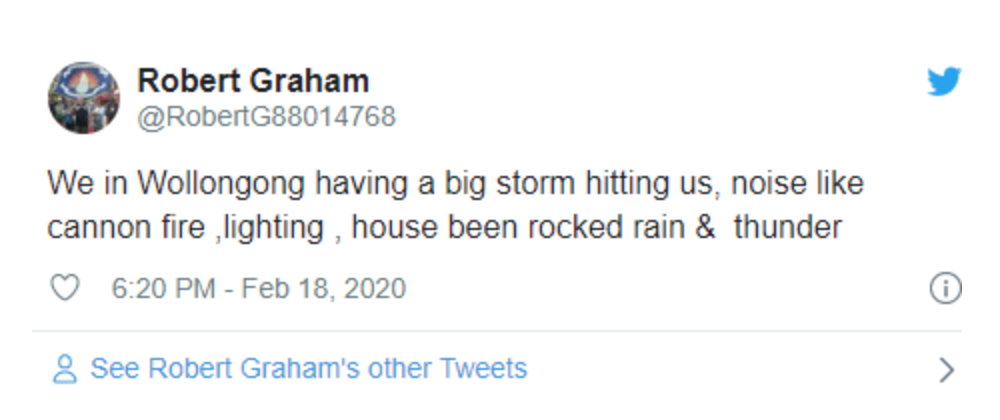Open Robert Graham's round profile avatar
This screenshot has height=420, width=1000.
[x=84, y=98]
